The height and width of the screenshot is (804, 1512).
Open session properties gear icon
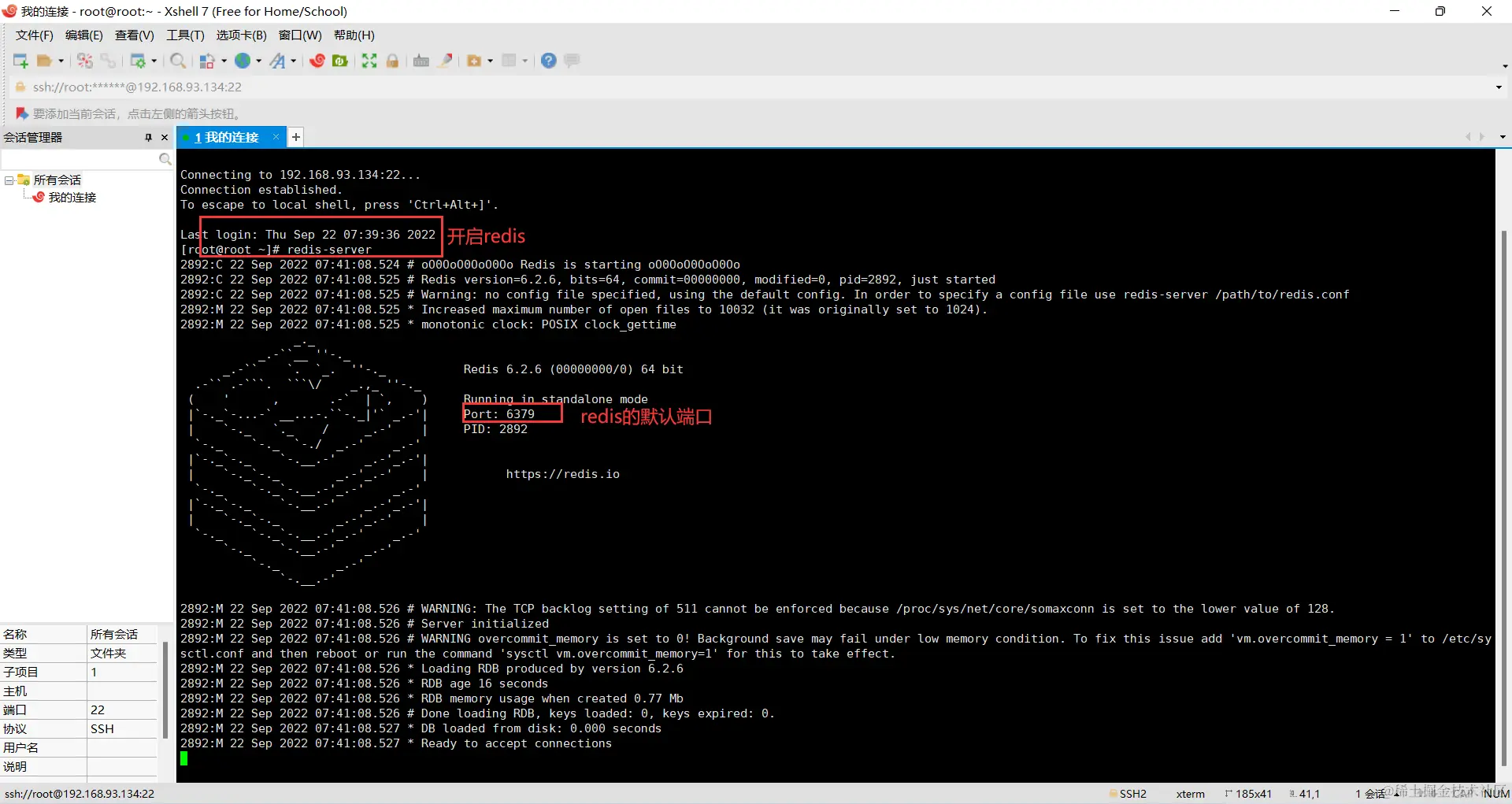pyautogui.click(x=138, y=61)
